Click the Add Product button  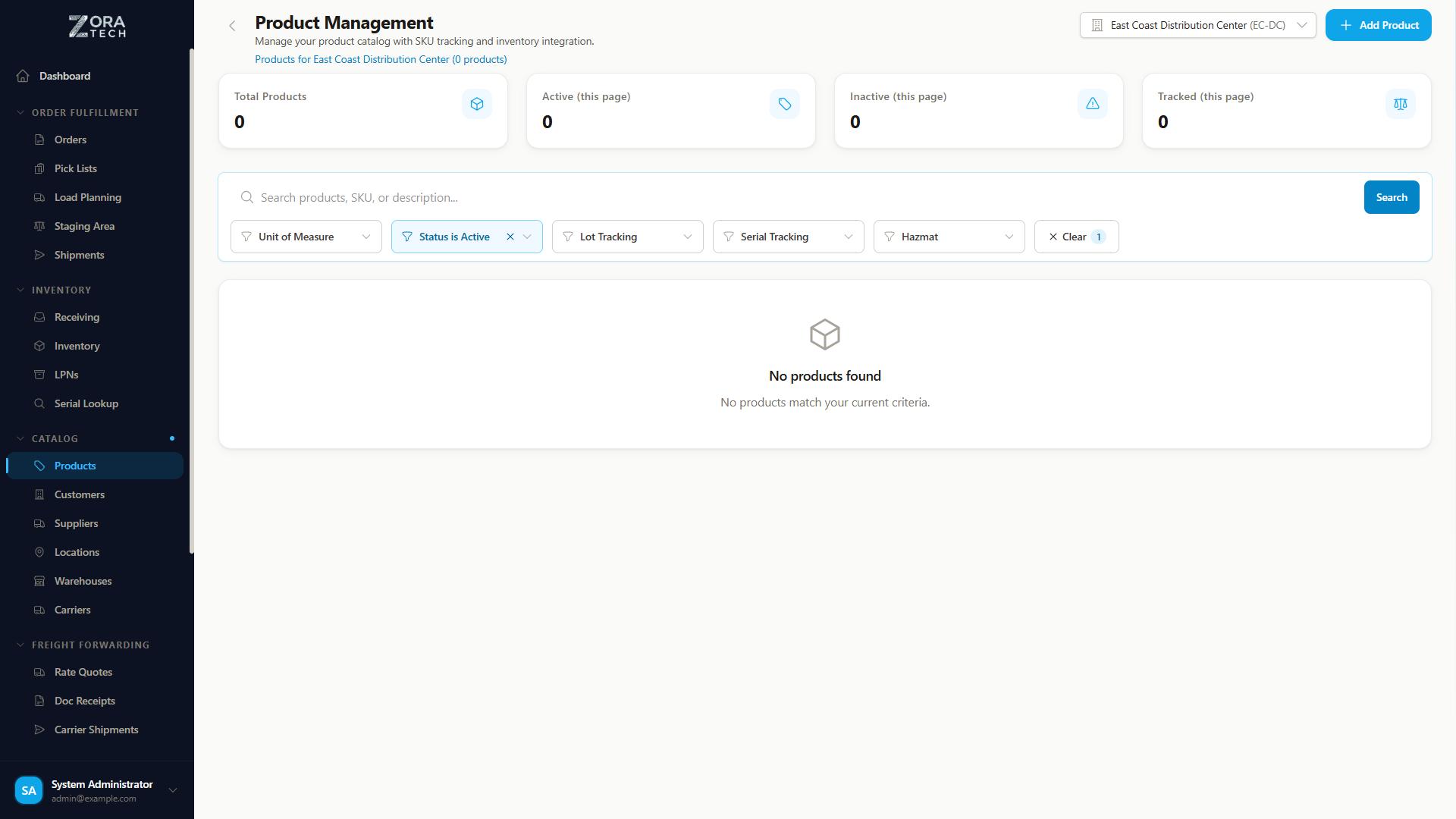pyautogui.click(x=1378, y=25)
